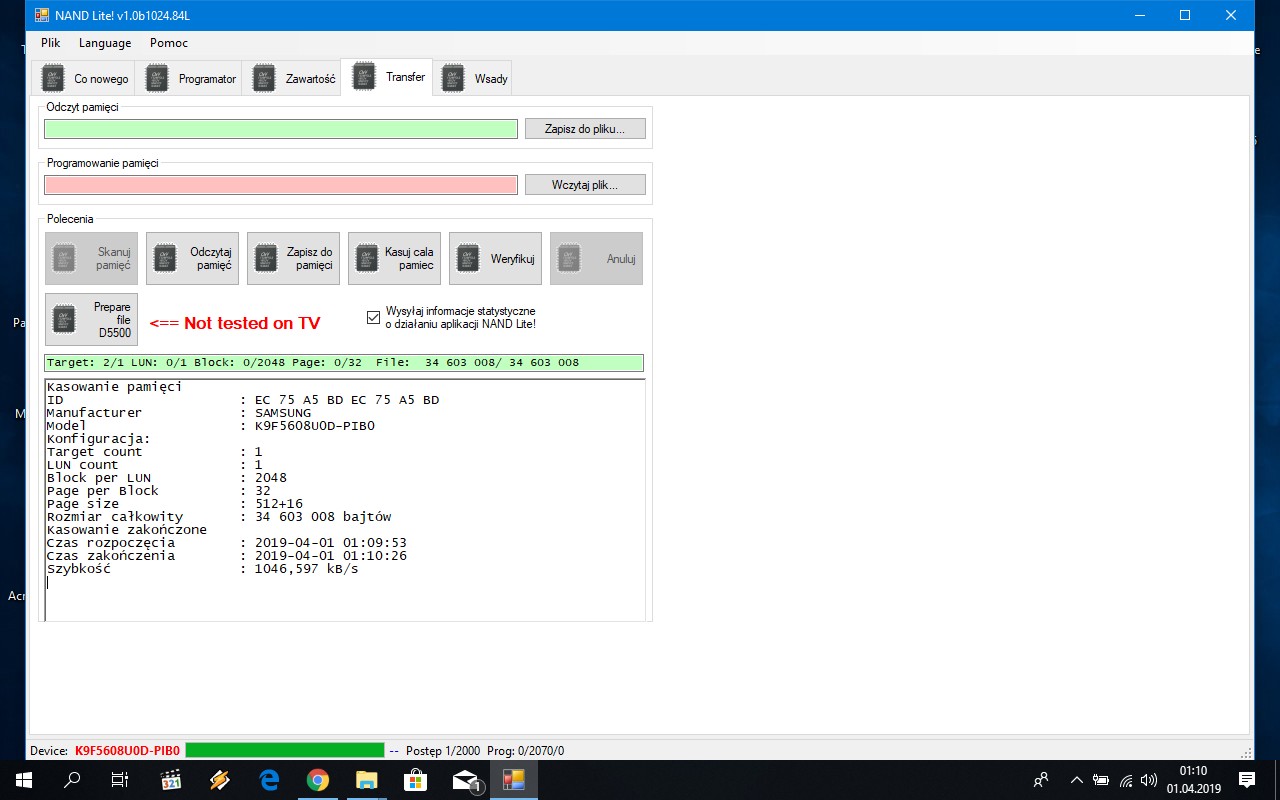Switch to the Programator tab
The height and width of the screenshot is (800, 1280).
189,79
